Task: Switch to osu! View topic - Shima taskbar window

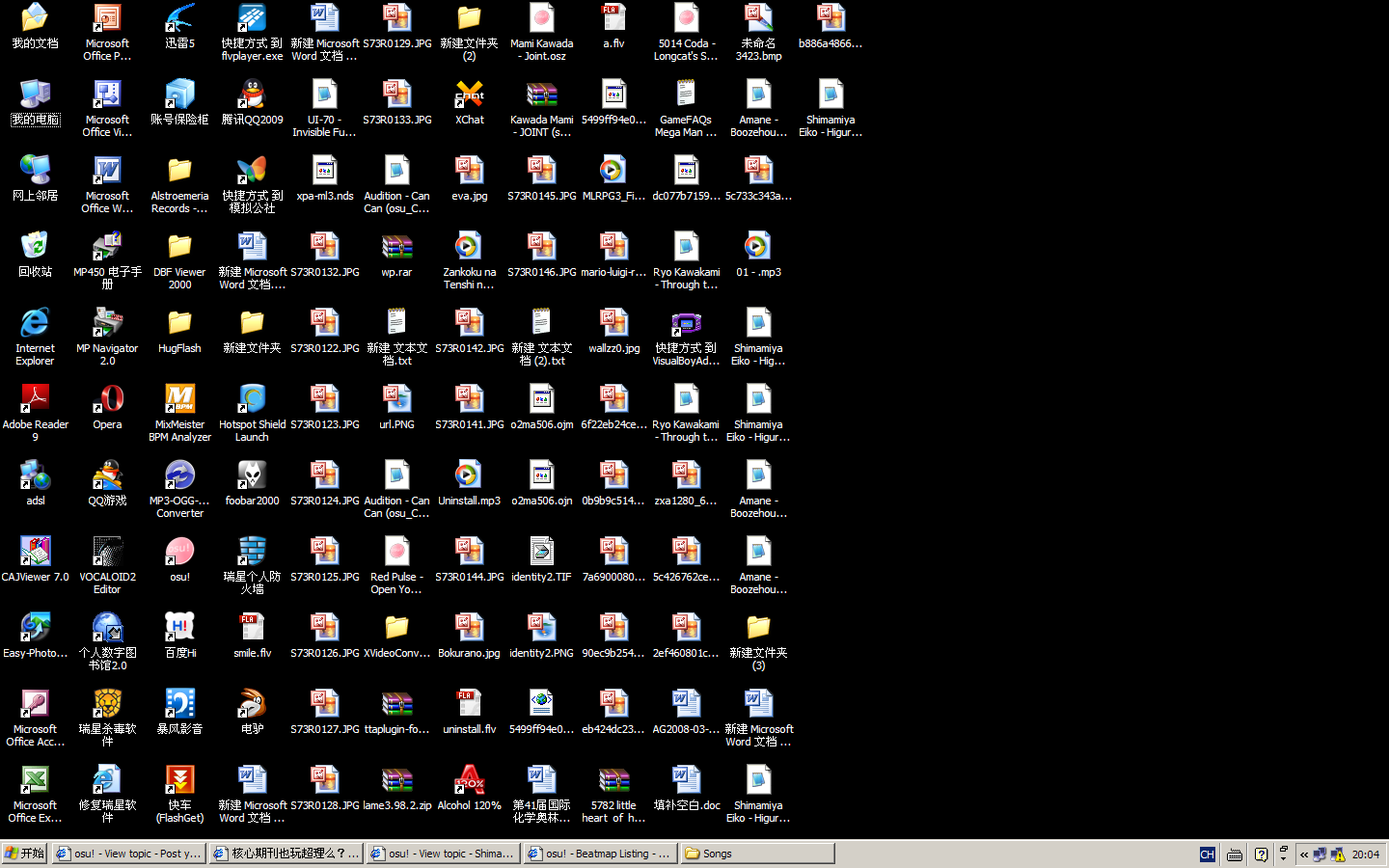Action: pos(443,854)
